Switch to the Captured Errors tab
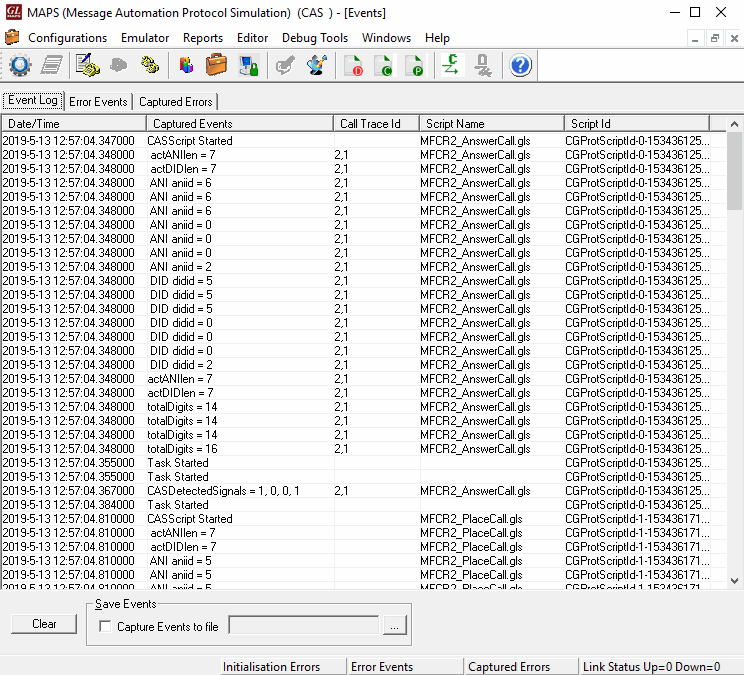The width and height of the screenshot is (744, 675). [x=176, y=102]
